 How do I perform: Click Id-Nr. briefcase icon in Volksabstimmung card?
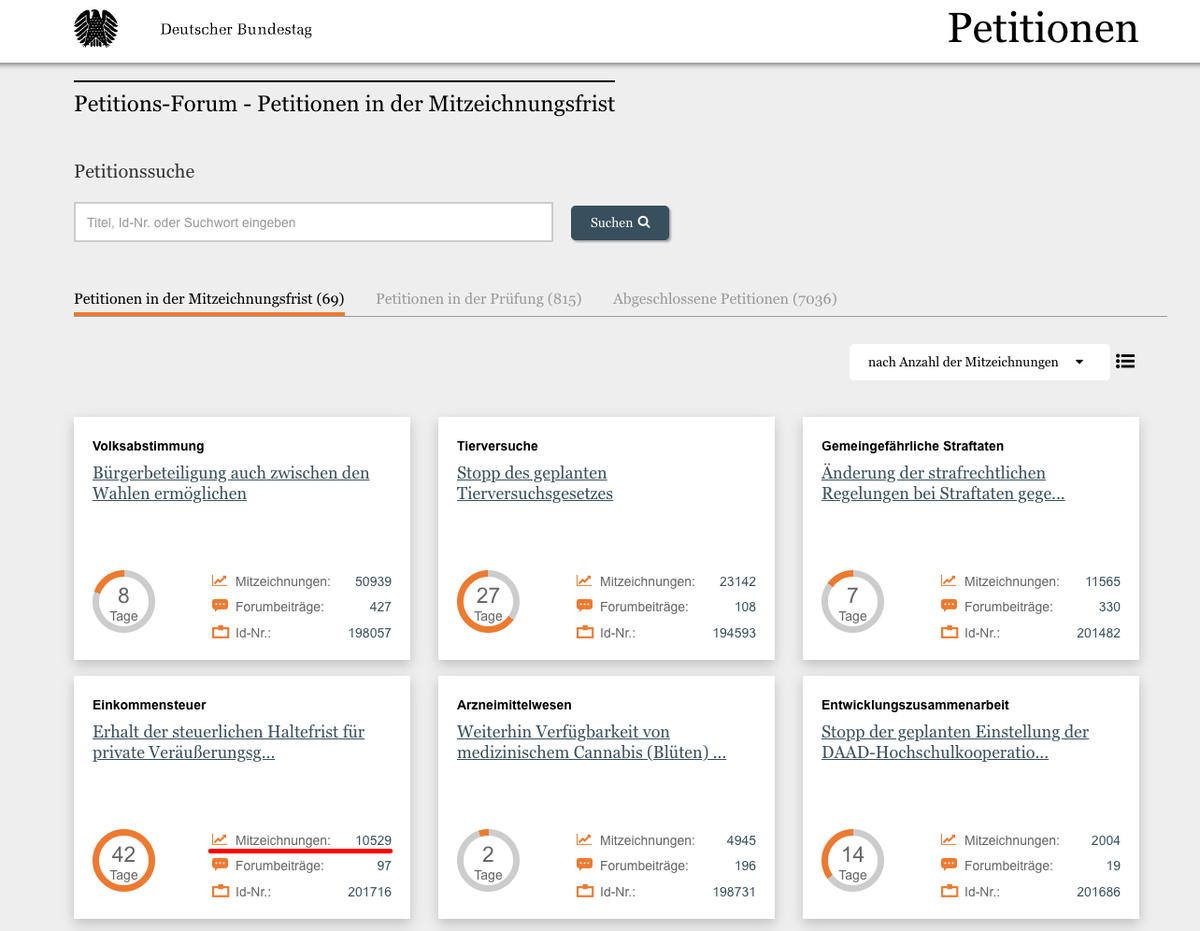coord(220,632)
